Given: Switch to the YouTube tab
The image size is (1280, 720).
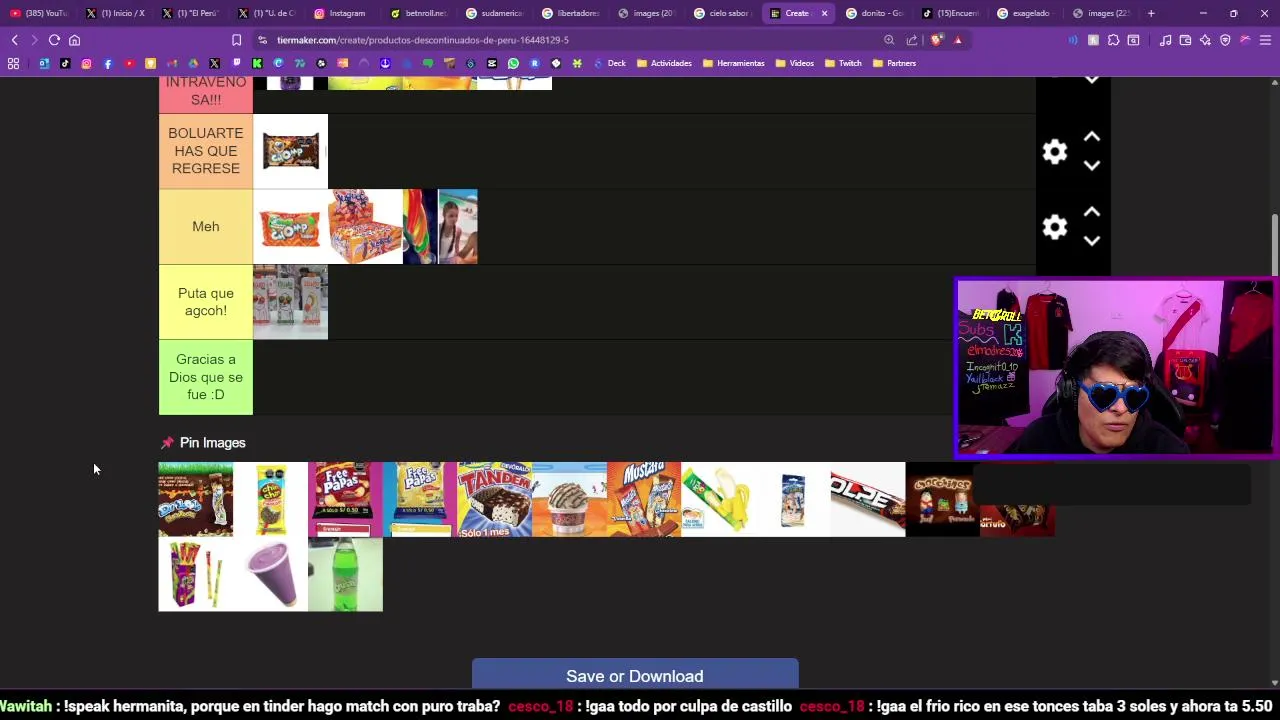Looking at the screenshot, I should [x=38, y=13].
